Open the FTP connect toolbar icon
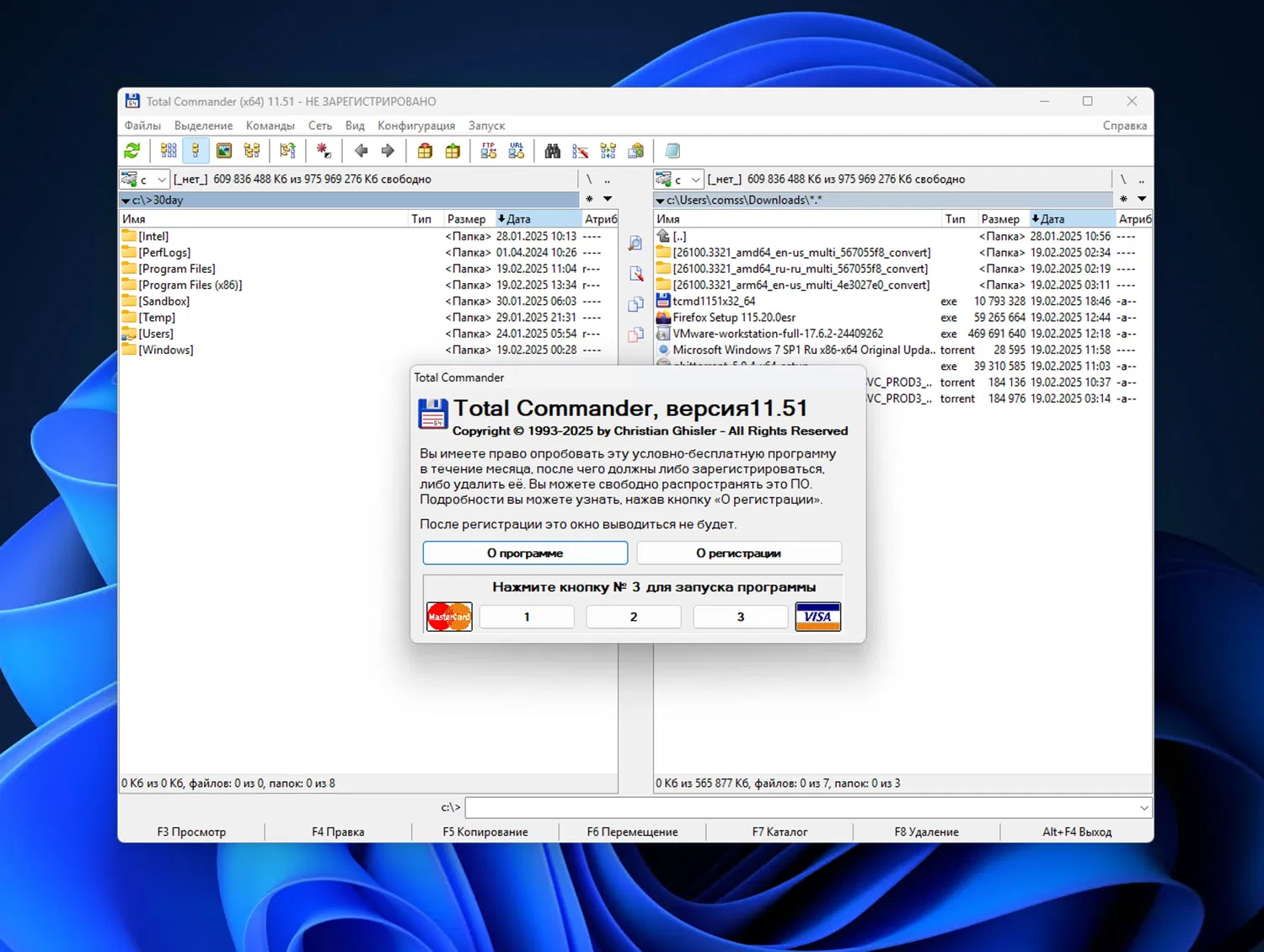Image resolution: width=1264 pixels, height=952 pixels. click(489, 151)
